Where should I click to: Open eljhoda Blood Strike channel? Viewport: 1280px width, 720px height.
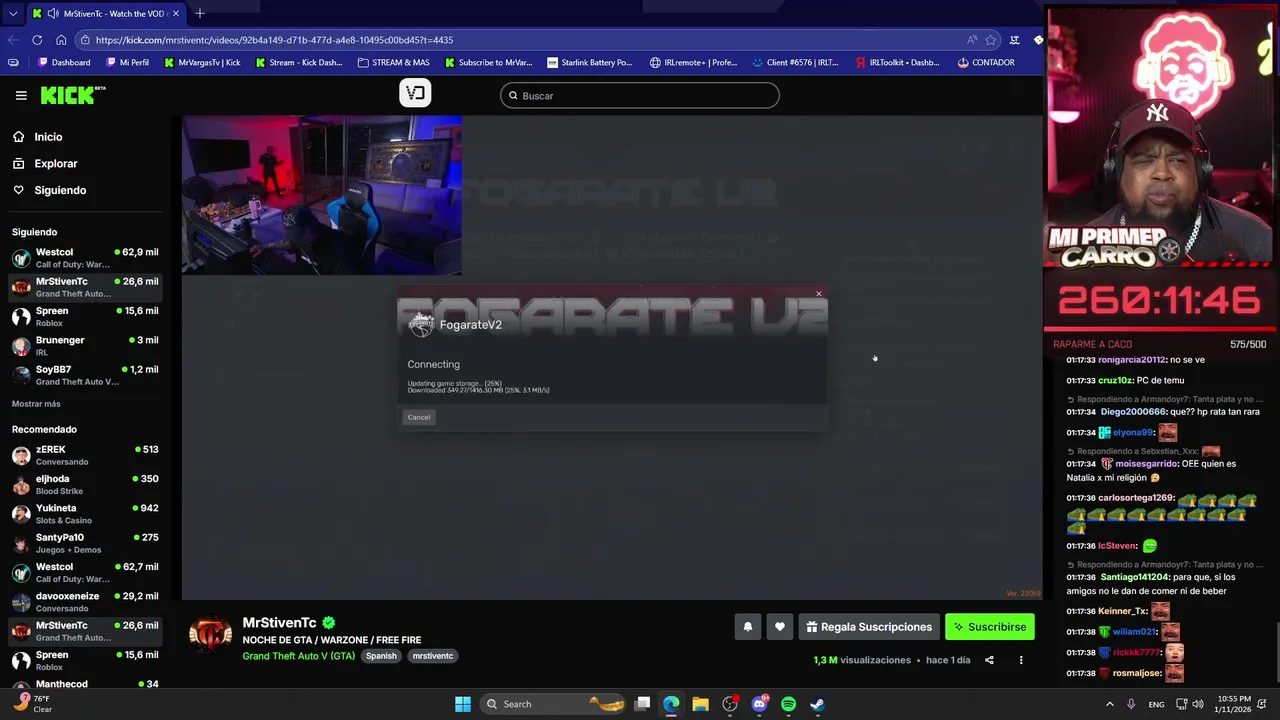(x=84, y=484)
